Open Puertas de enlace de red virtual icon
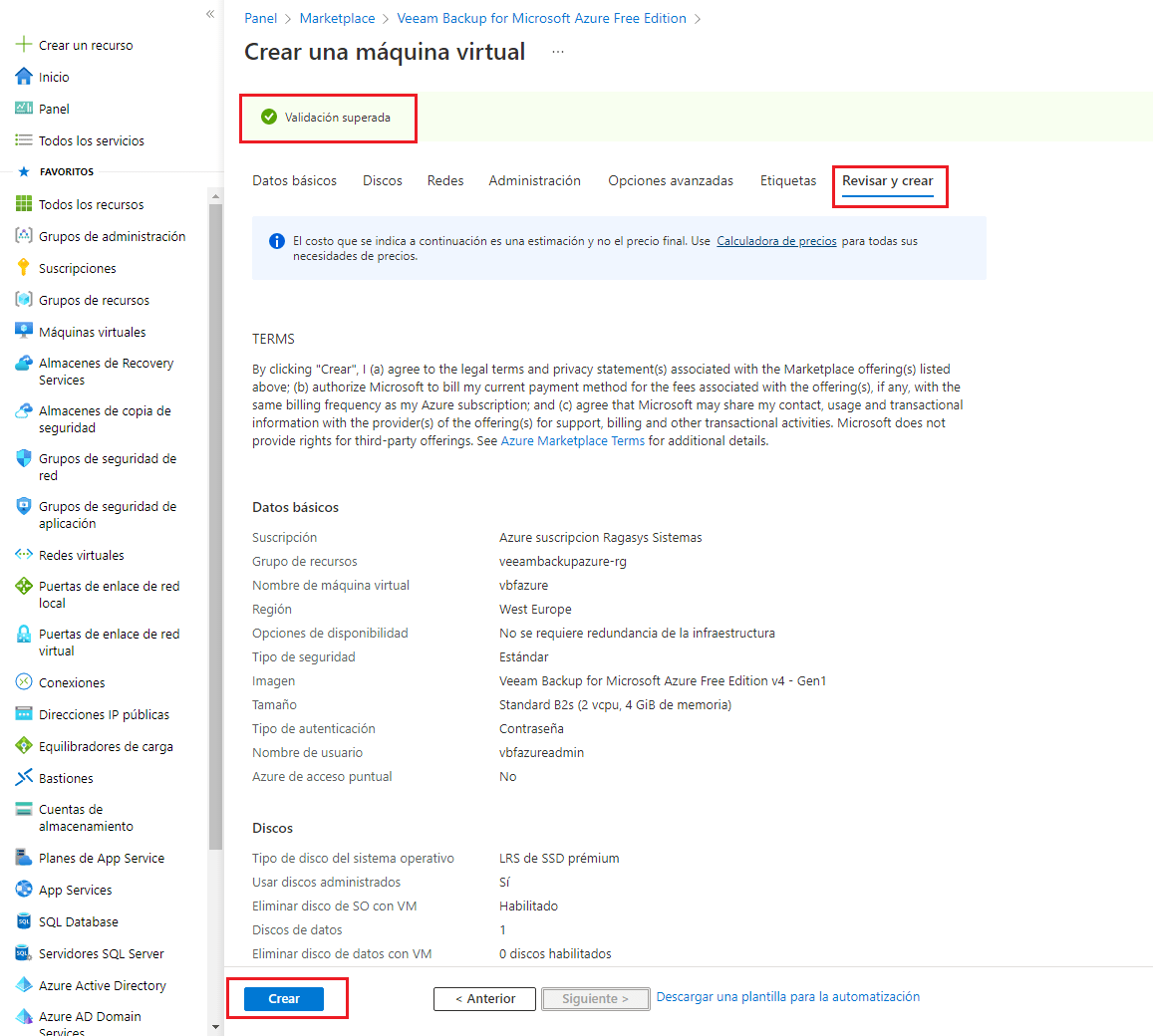Image resolution: width=1153 pixels, height=1036 pixels. [x=24, y=634]
